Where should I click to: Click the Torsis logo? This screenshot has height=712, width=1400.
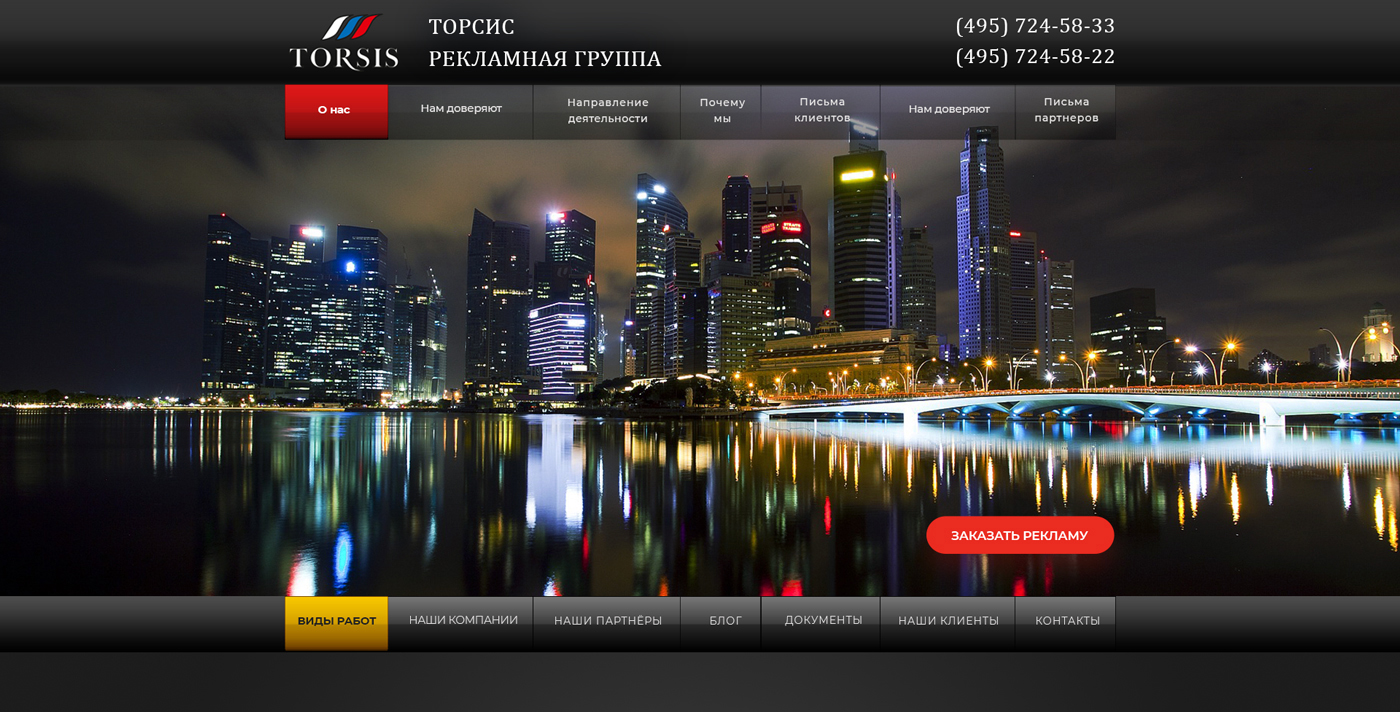coord(344,42)
